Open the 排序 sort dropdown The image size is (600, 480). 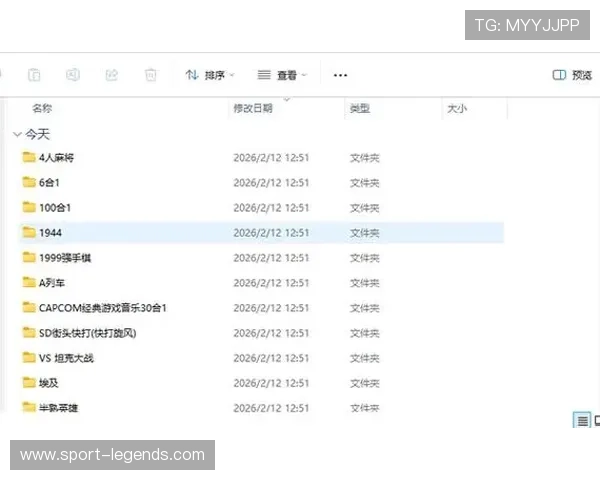[x=210, y=75]
